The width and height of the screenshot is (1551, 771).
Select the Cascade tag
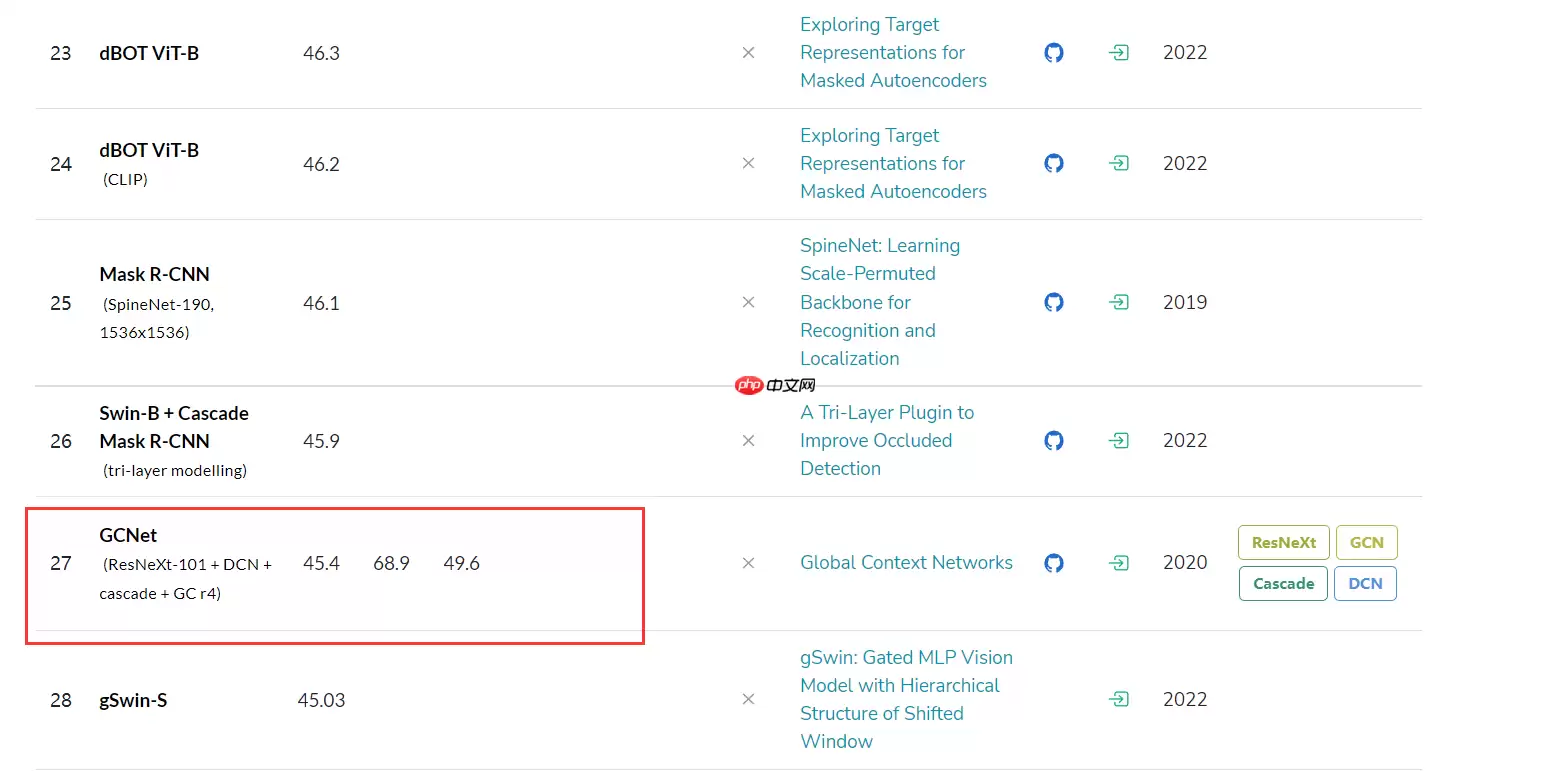pyautogui.click(x=1283, y=583)
